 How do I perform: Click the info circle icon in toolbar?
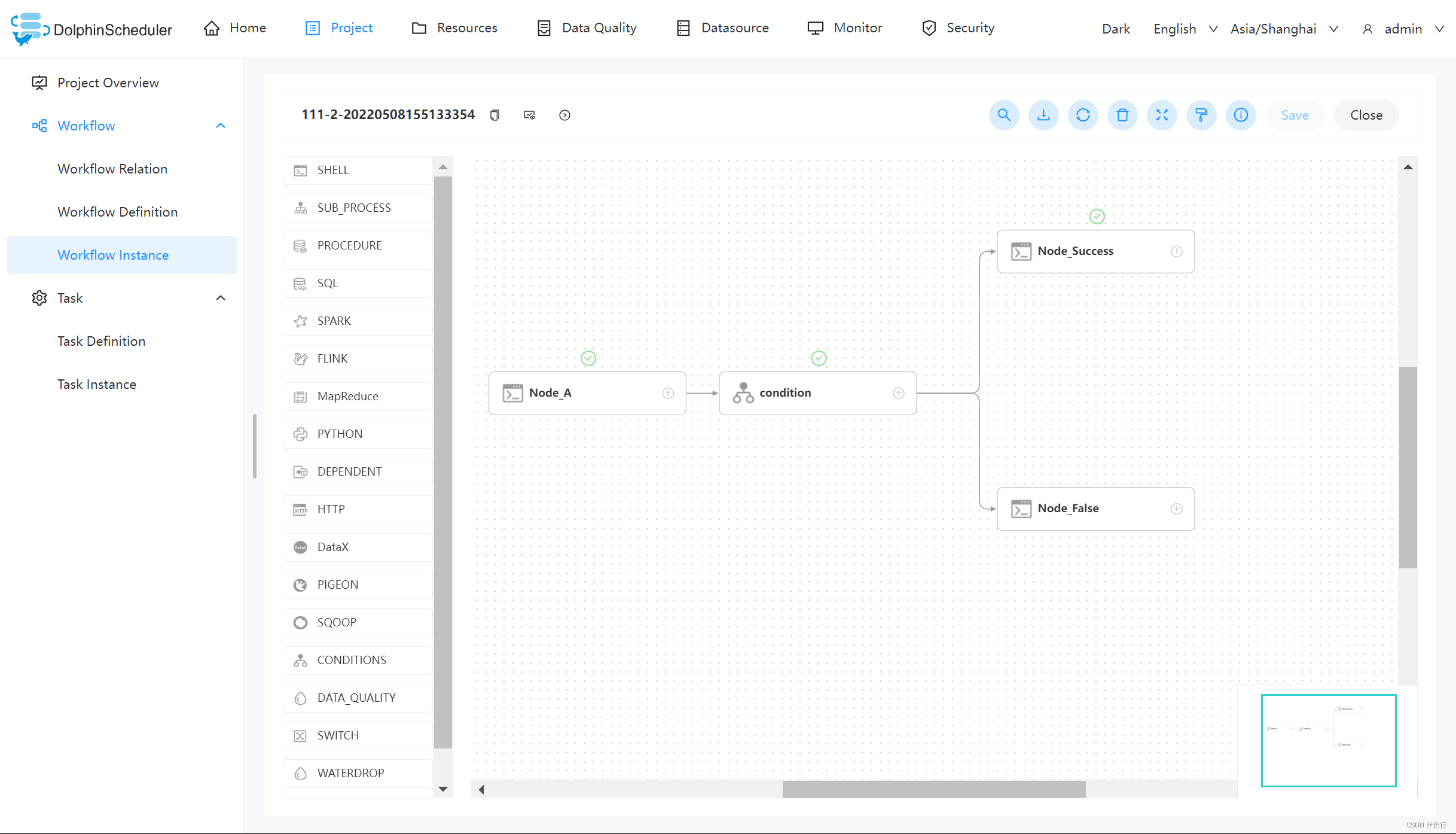point(1241,115)
